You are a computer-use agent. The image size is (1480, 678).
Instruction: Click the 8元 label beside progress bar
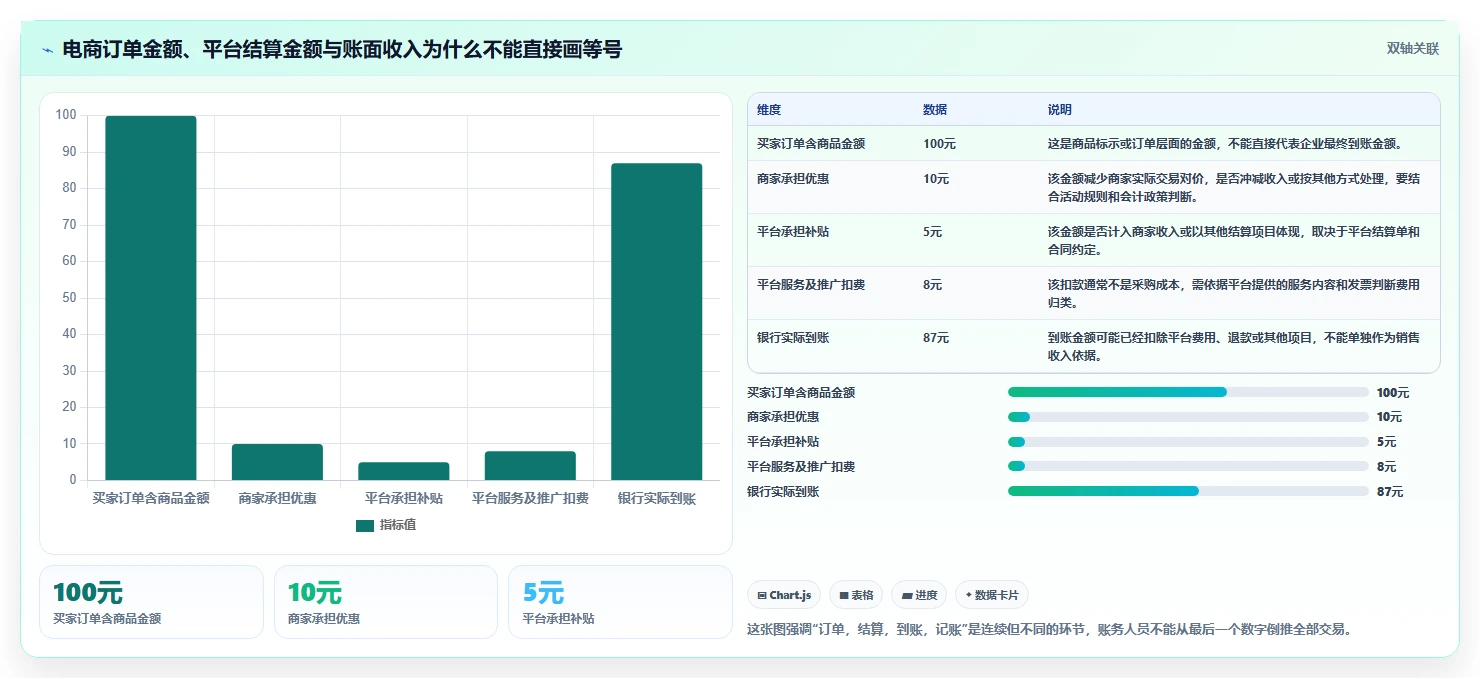1386,467
